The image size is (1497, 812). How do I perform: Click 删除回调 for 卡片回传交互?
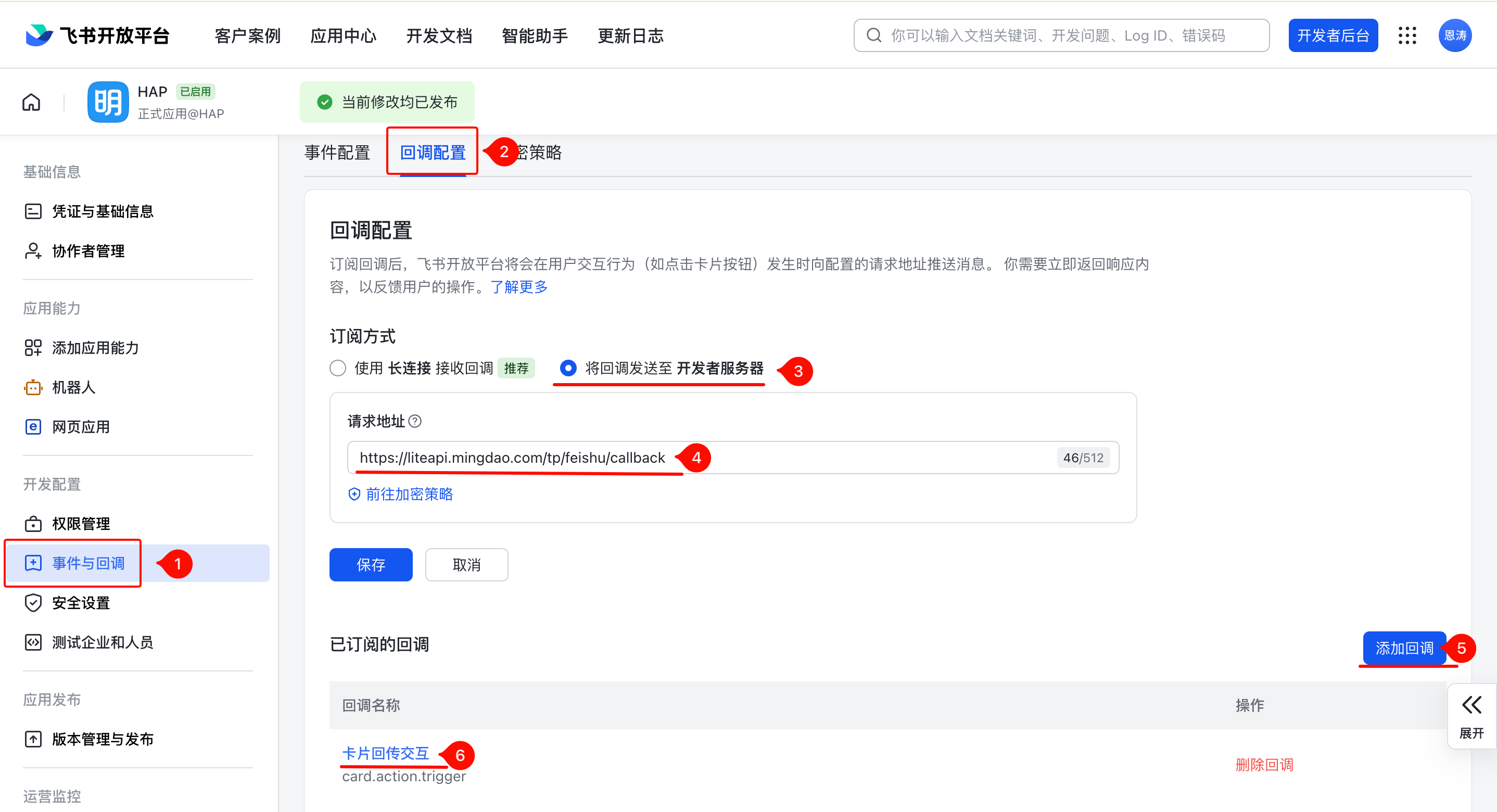(1264, 764)
